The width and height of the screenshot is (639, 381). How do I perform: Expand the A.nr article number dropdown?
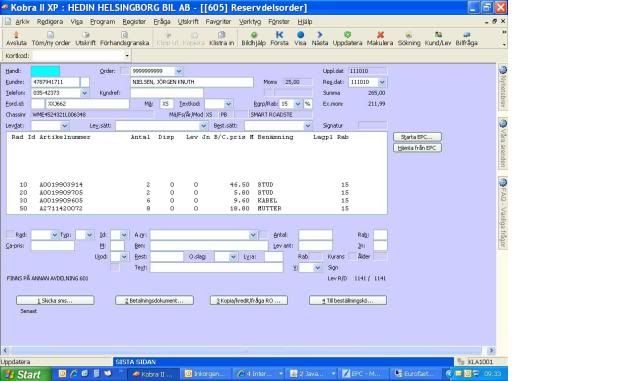click(x=253, y=235)
